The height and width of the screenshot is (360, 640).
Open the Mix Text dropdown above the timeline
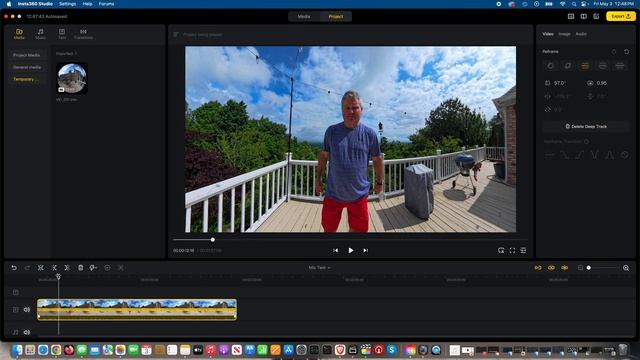coord(319,268)
